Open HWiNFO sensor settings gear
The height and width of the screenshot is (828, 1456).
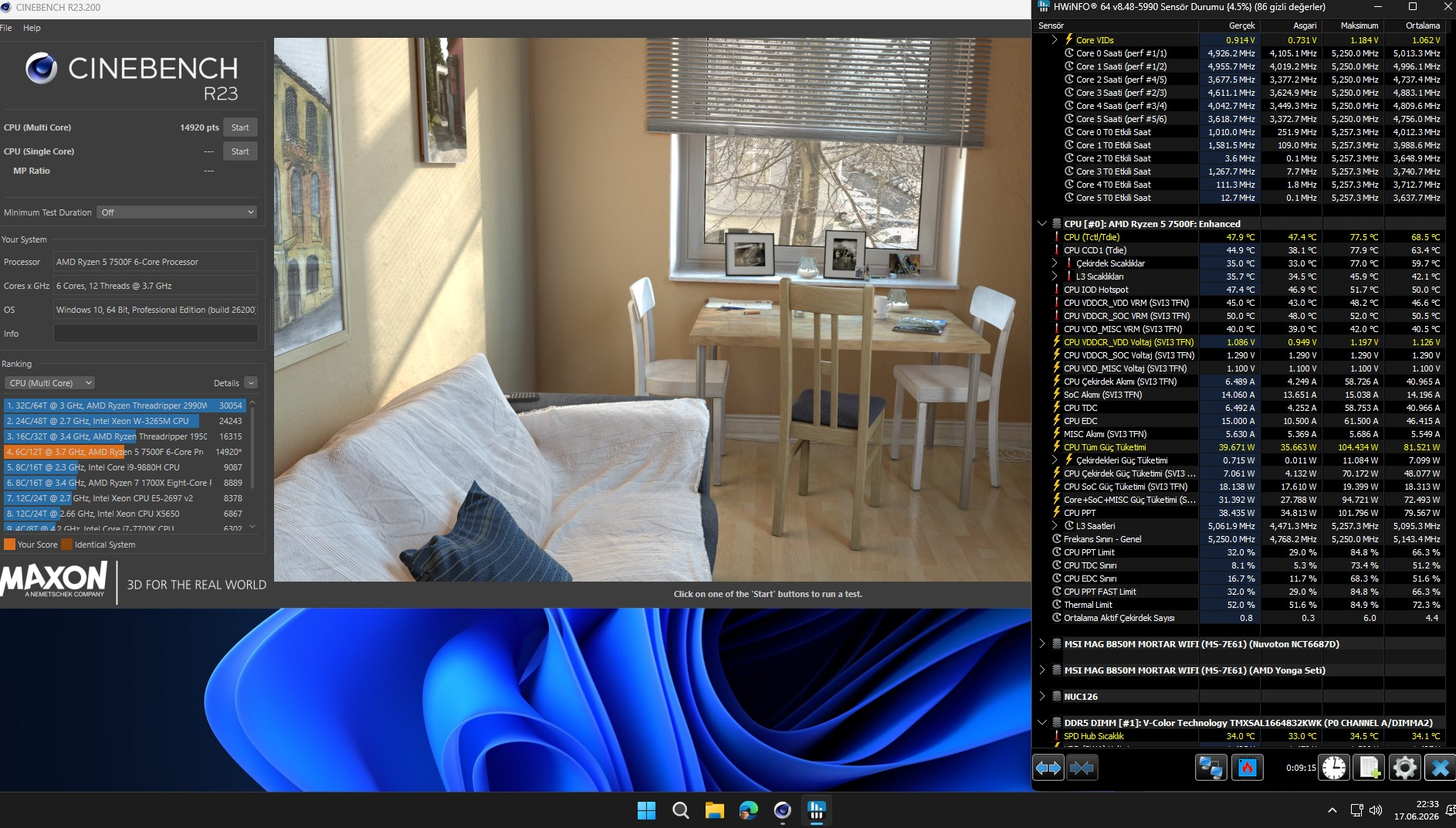click(x=1404, y=768)
